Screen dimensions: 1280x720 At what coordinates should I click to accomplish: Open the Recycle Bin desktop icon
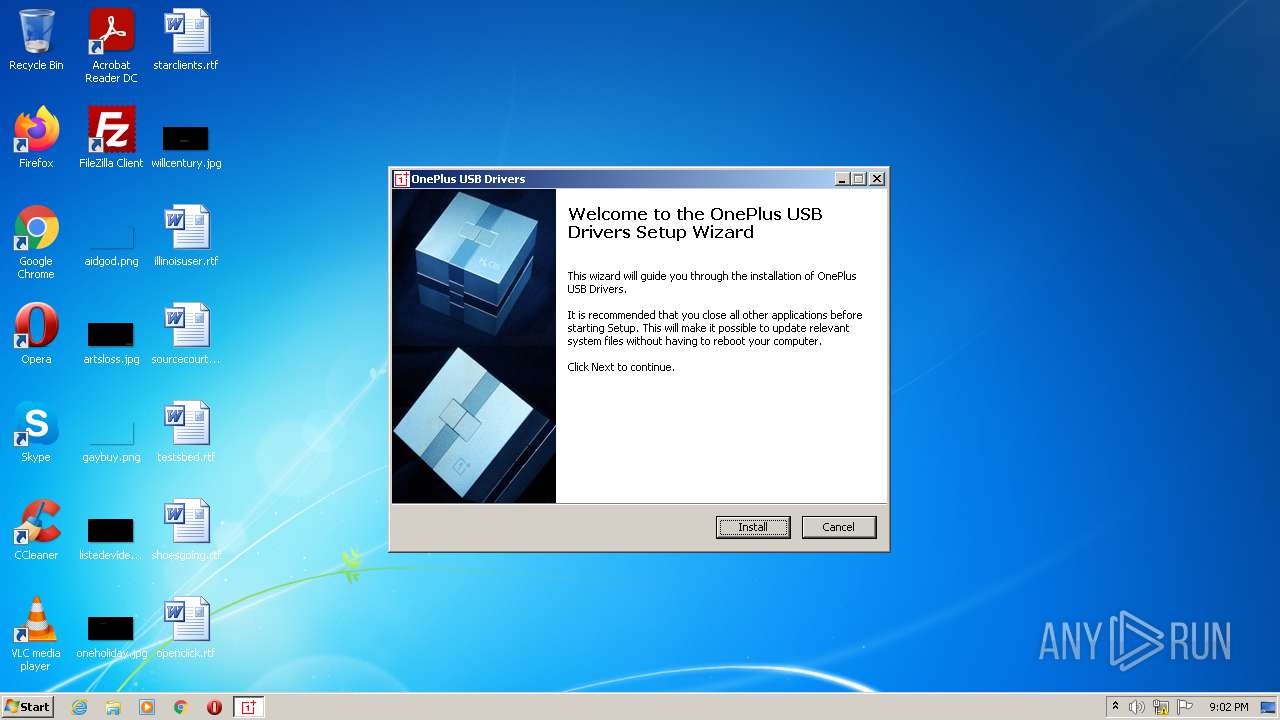pyautogui.click(x=36, y=40)
